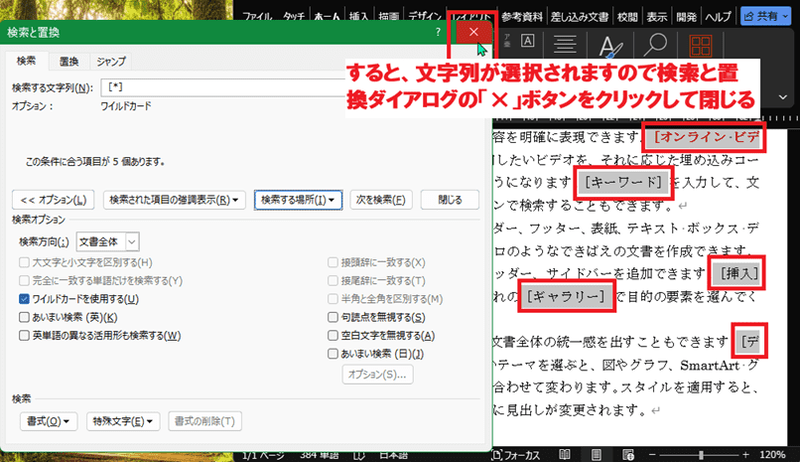Switch to the ジャンプ tab
The width and height of the screenshot is (800, 462).
point(111,62)
